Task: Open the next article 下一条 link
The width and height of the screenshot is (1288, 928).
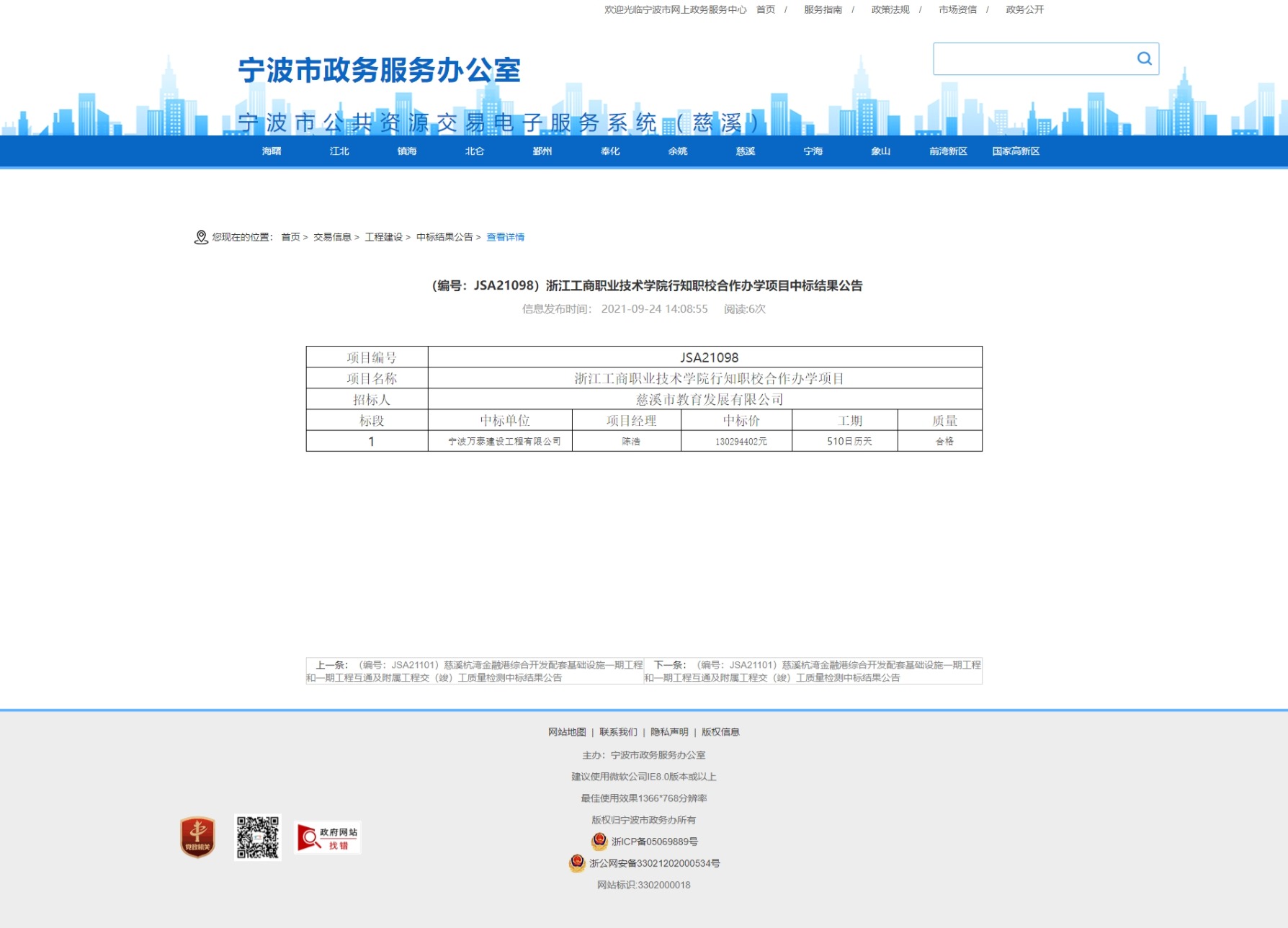Action: tap(813, 671)
